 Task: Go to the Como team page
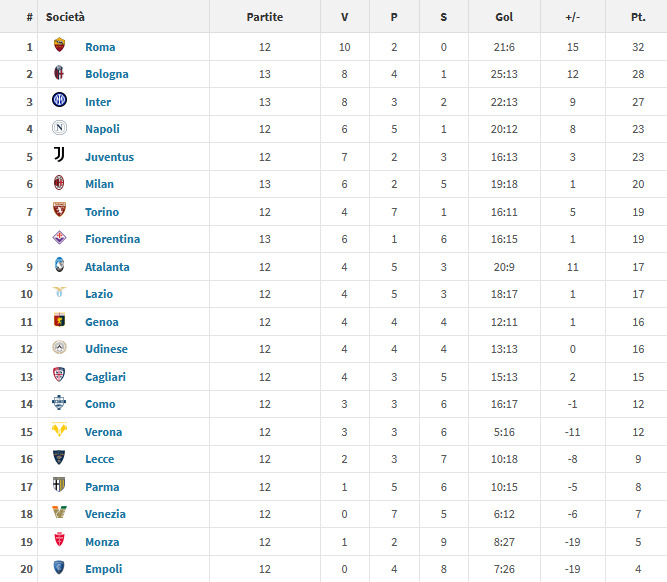[x=100, y=404]
